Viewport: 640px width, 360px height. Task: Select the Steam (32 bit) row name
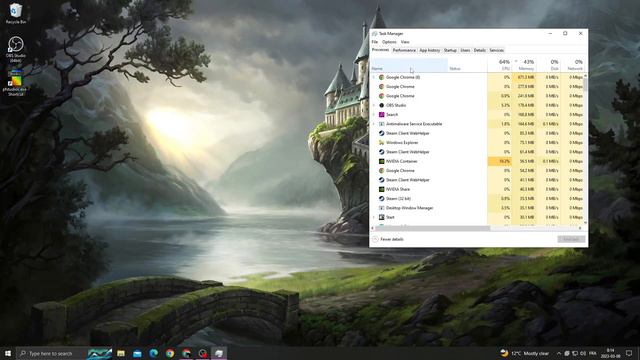click(398, 199)
